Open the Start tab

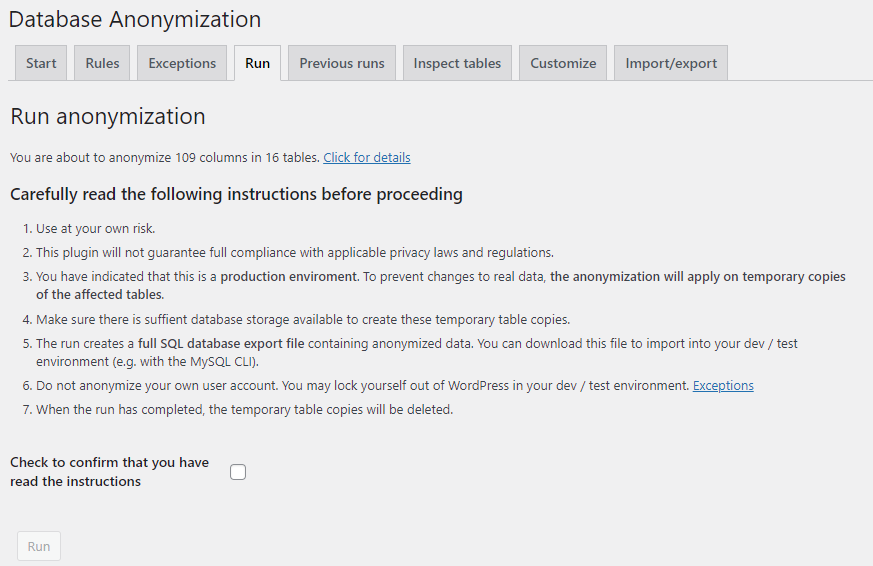click(x=41, y=63)
